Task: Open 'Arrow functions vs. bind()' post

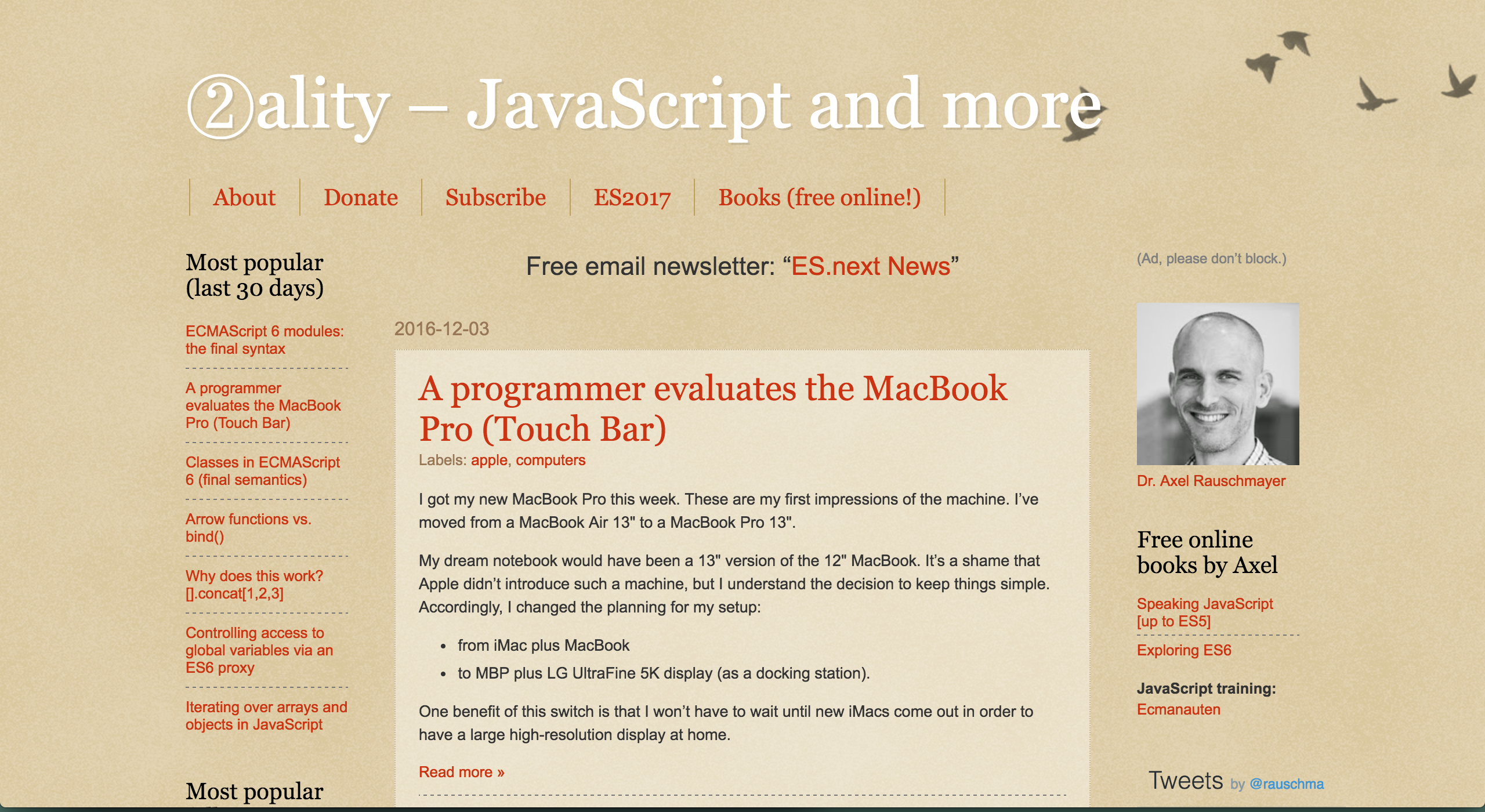Action: pos(248,528)
